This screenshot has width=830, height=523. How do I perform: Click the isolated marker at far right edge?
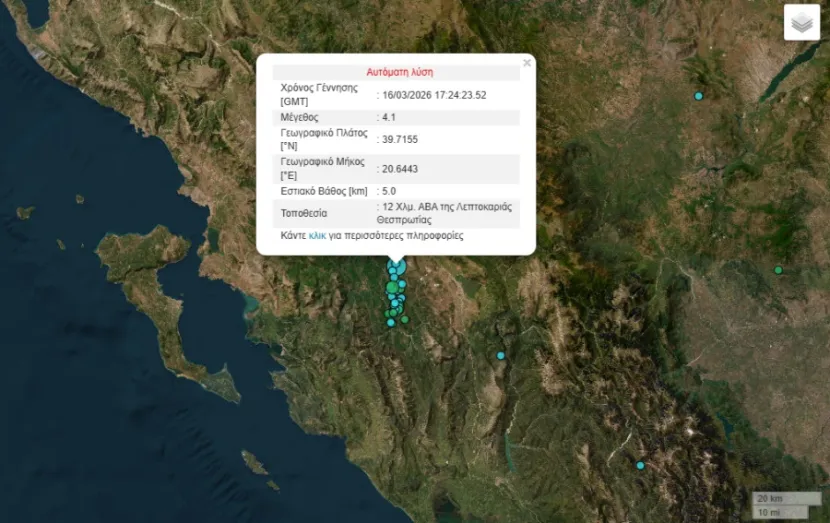coord(778,270)
